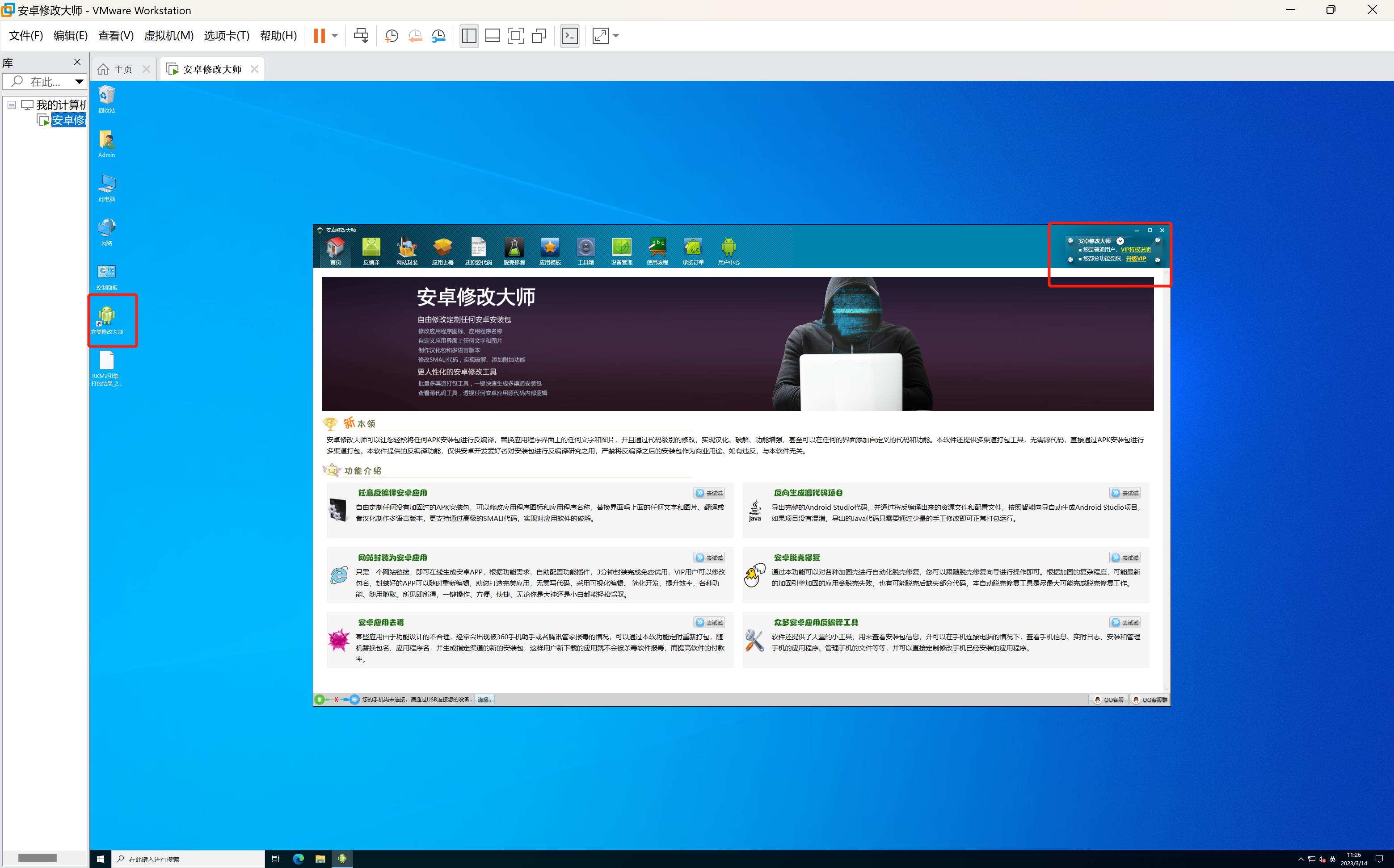Open the 用户中心 android icon
The width and height of the screenshot is (1394, 868).
pos(729,251)
